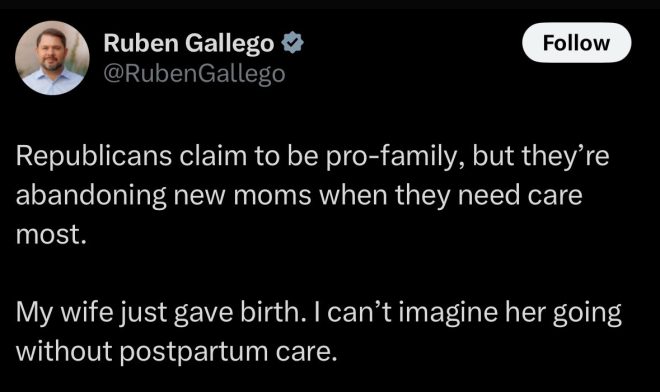
Task: Click the word "most." ending first paragraph
Action: point(51,235)
